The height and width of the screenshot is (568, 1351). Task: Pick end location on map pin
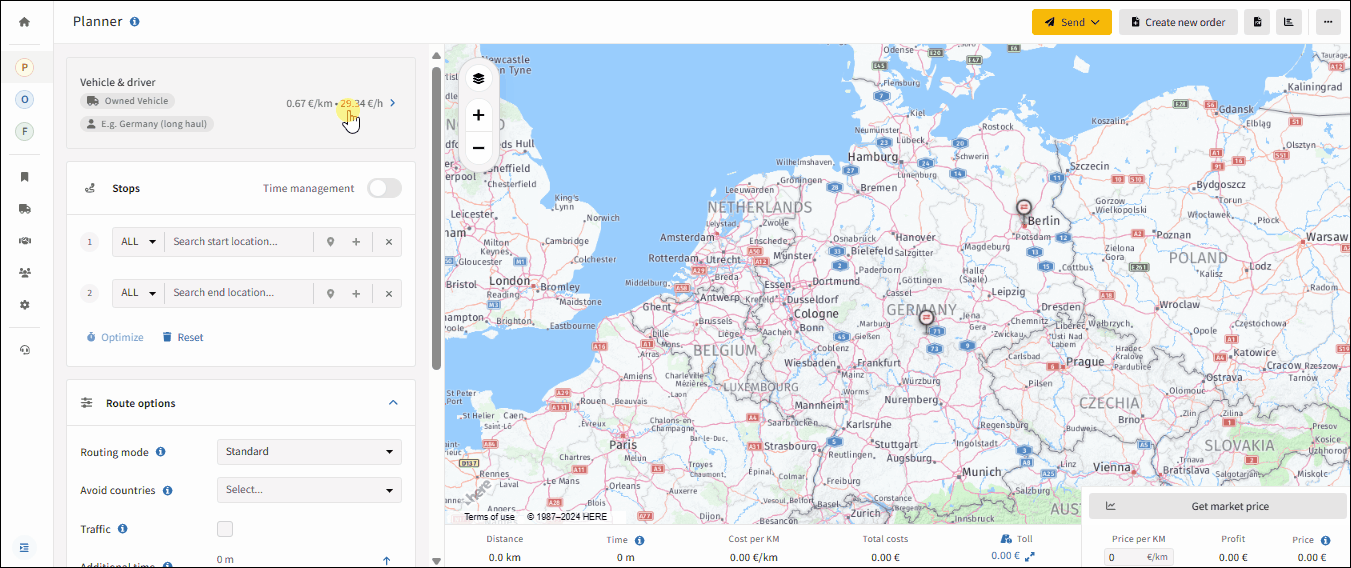[330, 294]
